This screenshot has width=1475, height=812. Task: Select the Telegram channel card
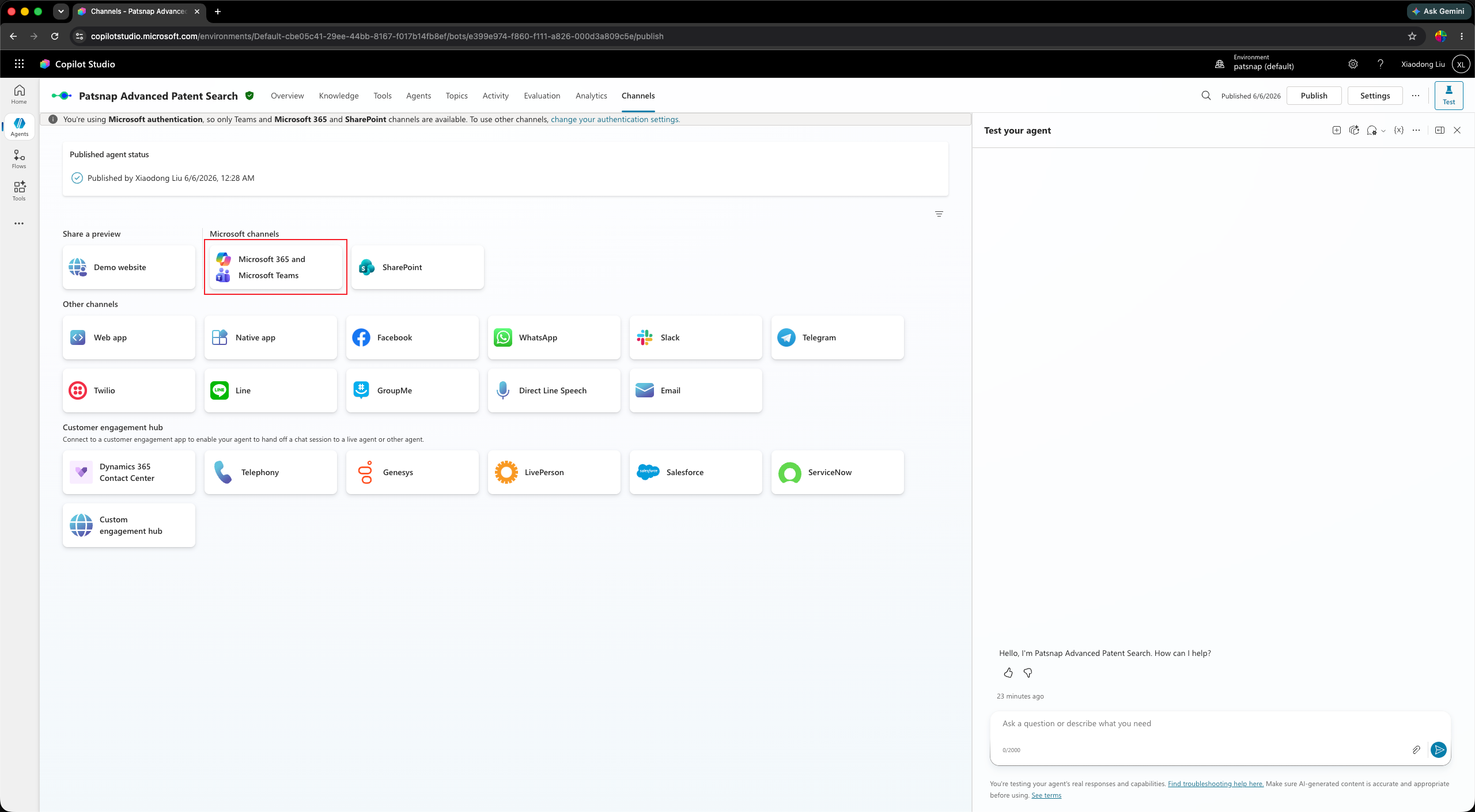[838, 337]
